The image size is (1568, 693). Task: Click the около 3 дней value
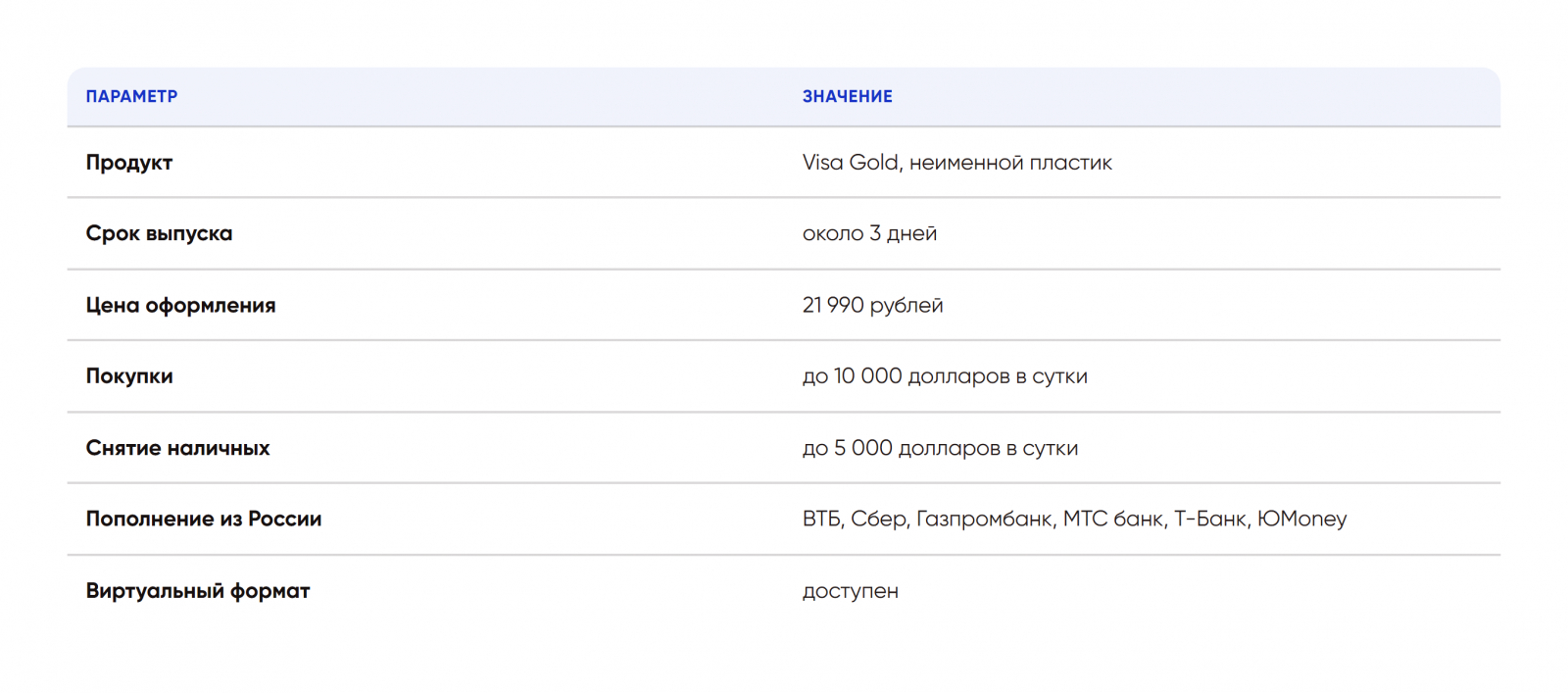point(870,234)
